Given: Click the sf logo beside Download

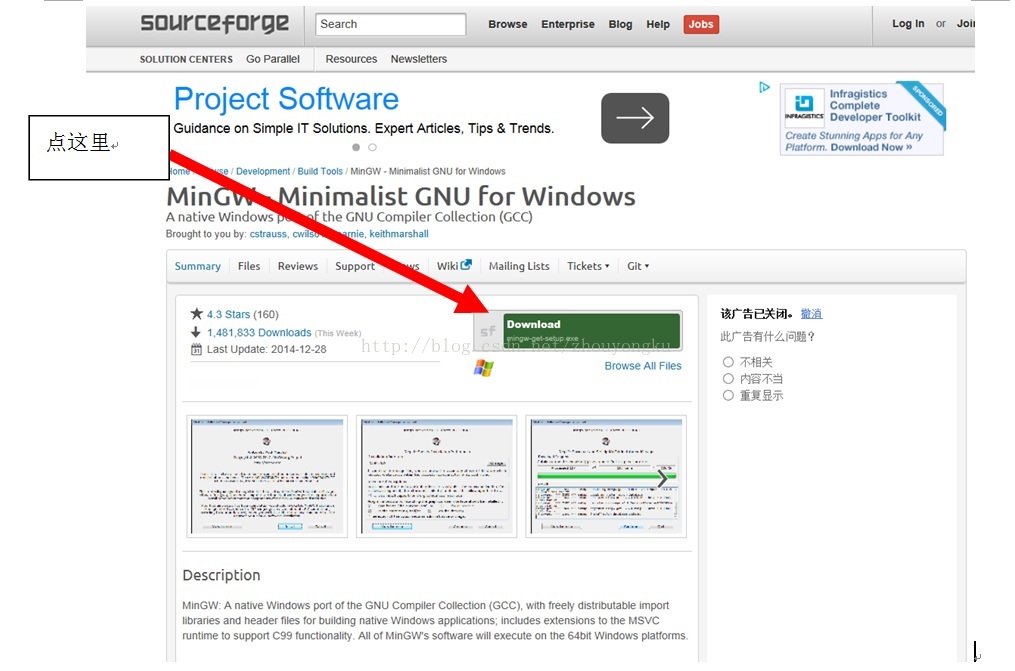Looking at the screenshot, I should pyautogui.click(x=488, y=331).
